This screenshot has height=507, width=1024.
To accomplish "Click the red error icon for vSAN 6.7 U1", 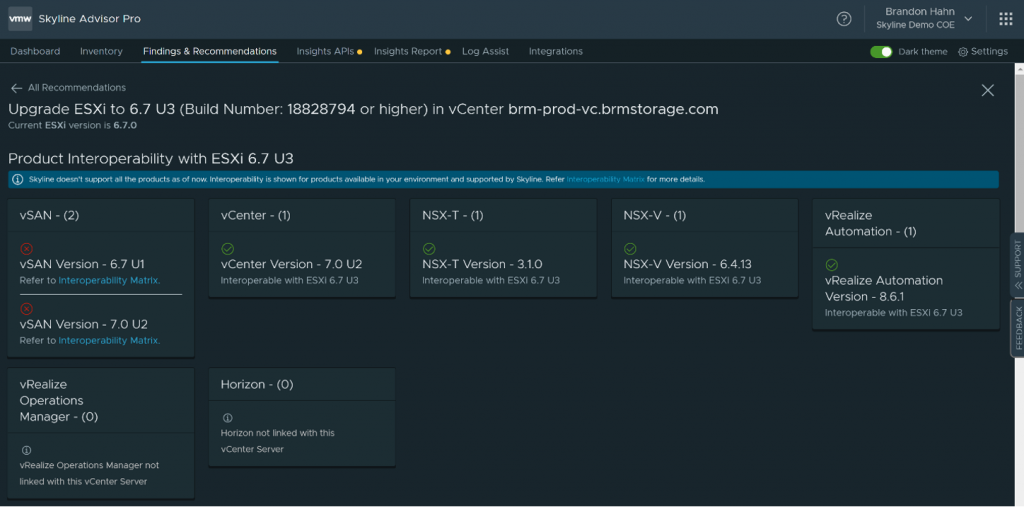I will pos(27,248).
